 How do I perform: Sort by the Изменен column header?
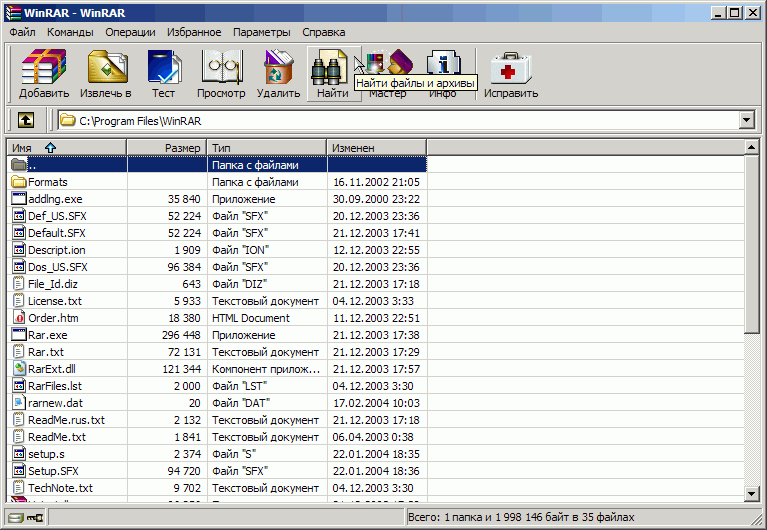[x=377, y=148]
